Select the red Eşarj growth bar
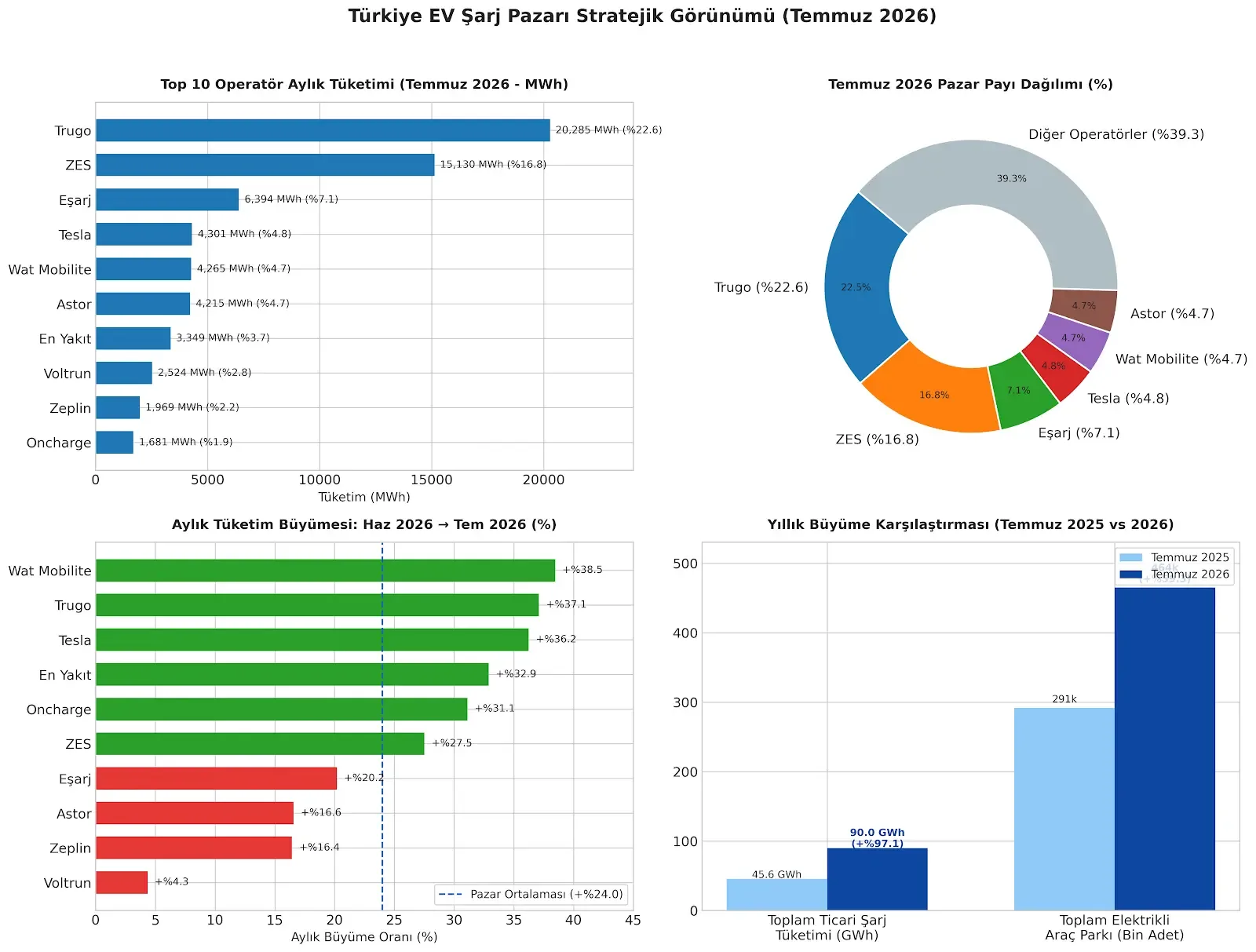Screen dimensions: 1256x952 coord(216,779)
